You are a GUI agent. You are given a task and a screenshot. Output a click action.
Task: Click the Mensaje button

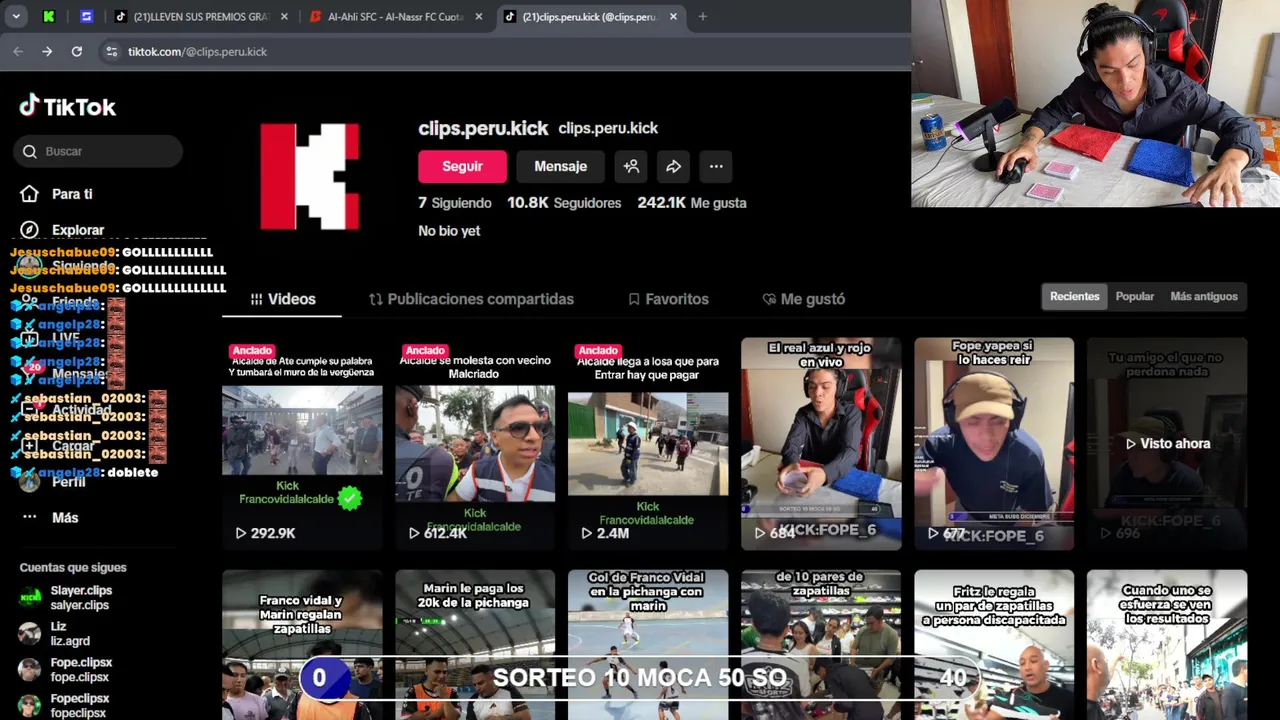click(560, 166)
